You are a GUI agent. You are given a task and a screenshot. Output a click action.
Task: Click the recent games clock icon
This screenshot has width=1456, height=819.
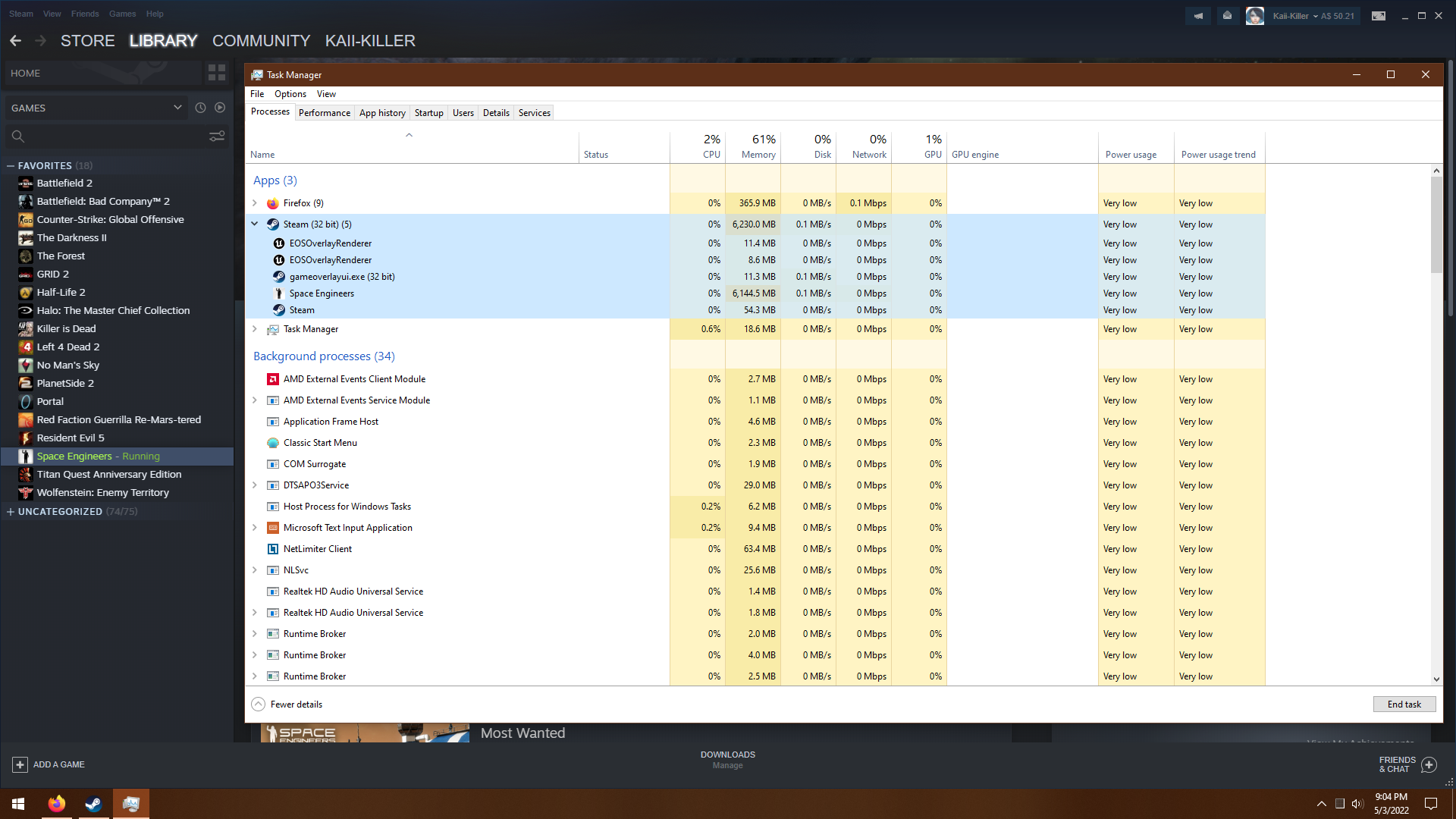[200, 108]
